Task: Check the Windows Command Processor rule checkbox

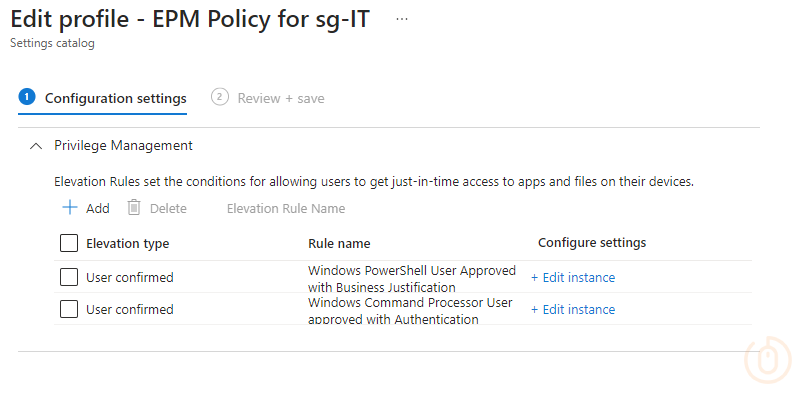Action: (69, 309)
